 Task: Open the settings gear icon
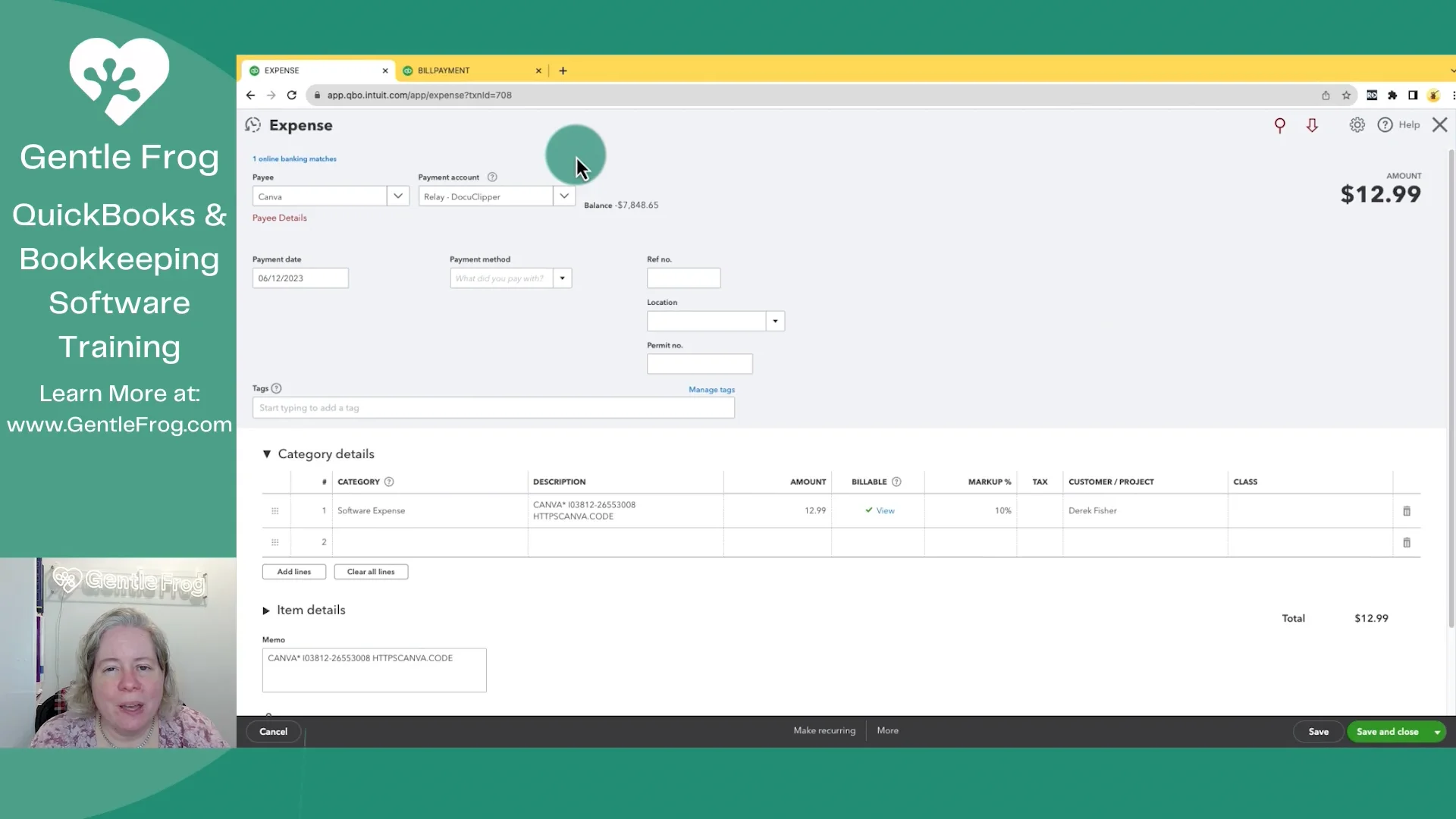(1357, 125)
